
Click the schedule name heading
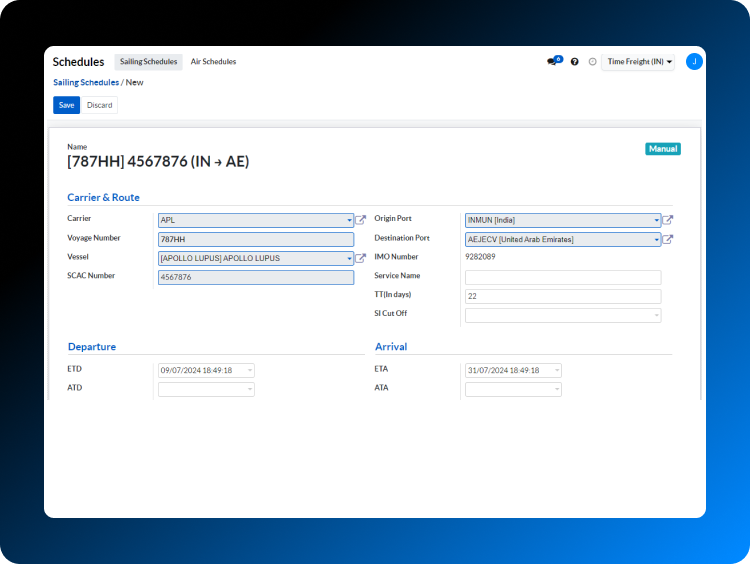coord(158,162)
